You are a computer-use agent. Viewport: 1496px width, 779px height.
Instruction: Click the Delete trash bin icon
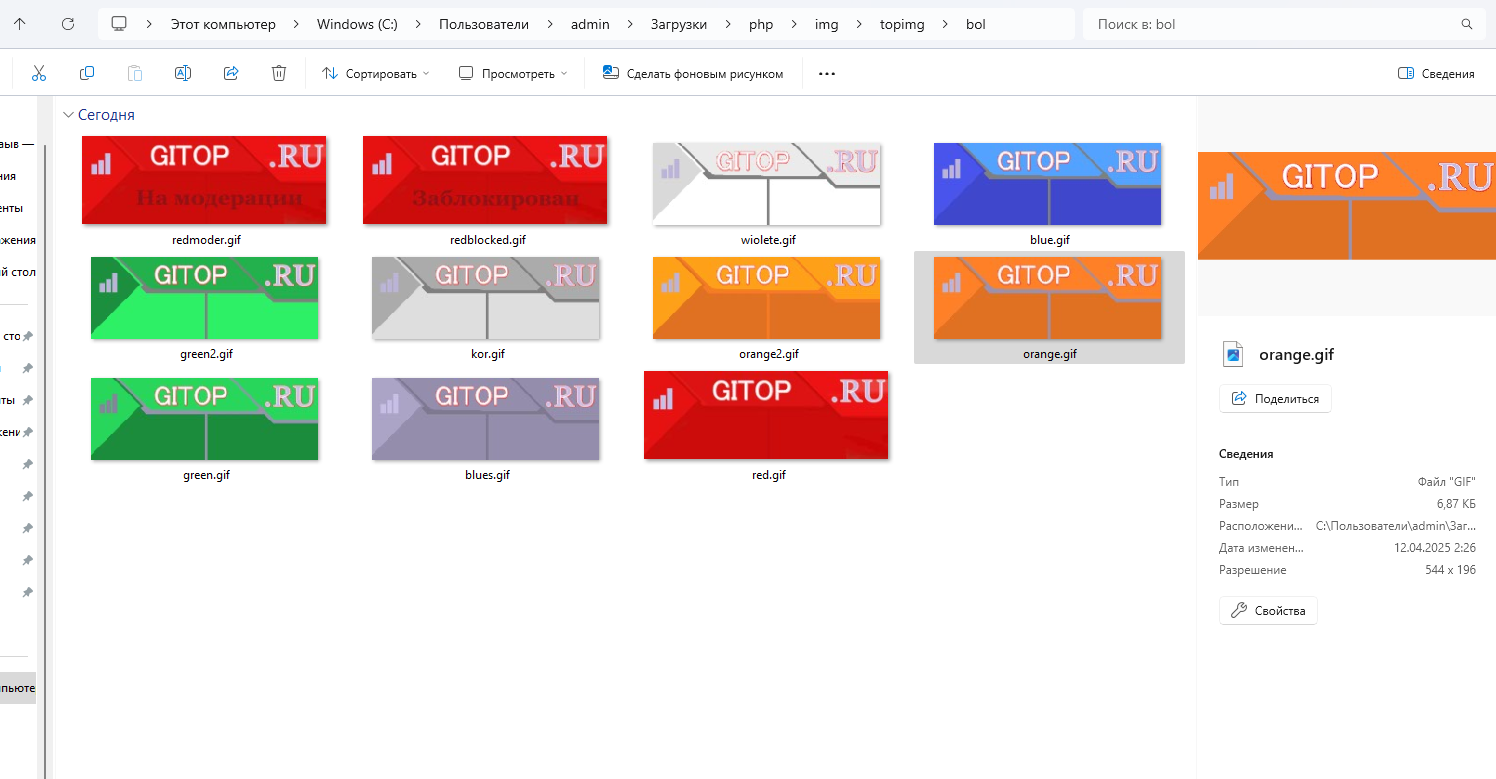click(x=279, y=73)
